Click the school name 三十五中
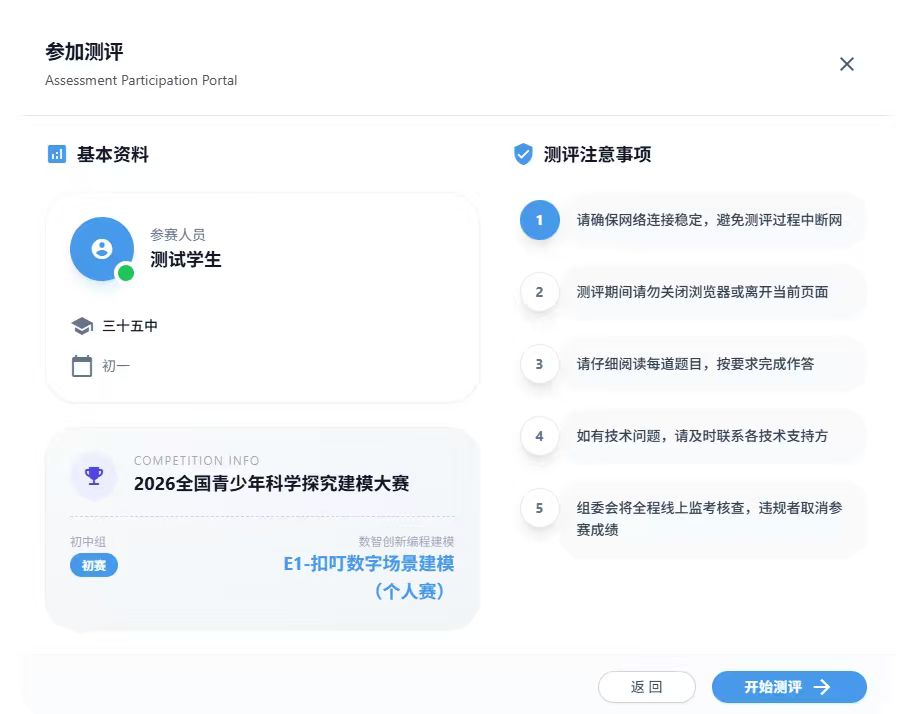The height and width of the screenshot is (714, 911). (x=130, y=326)
